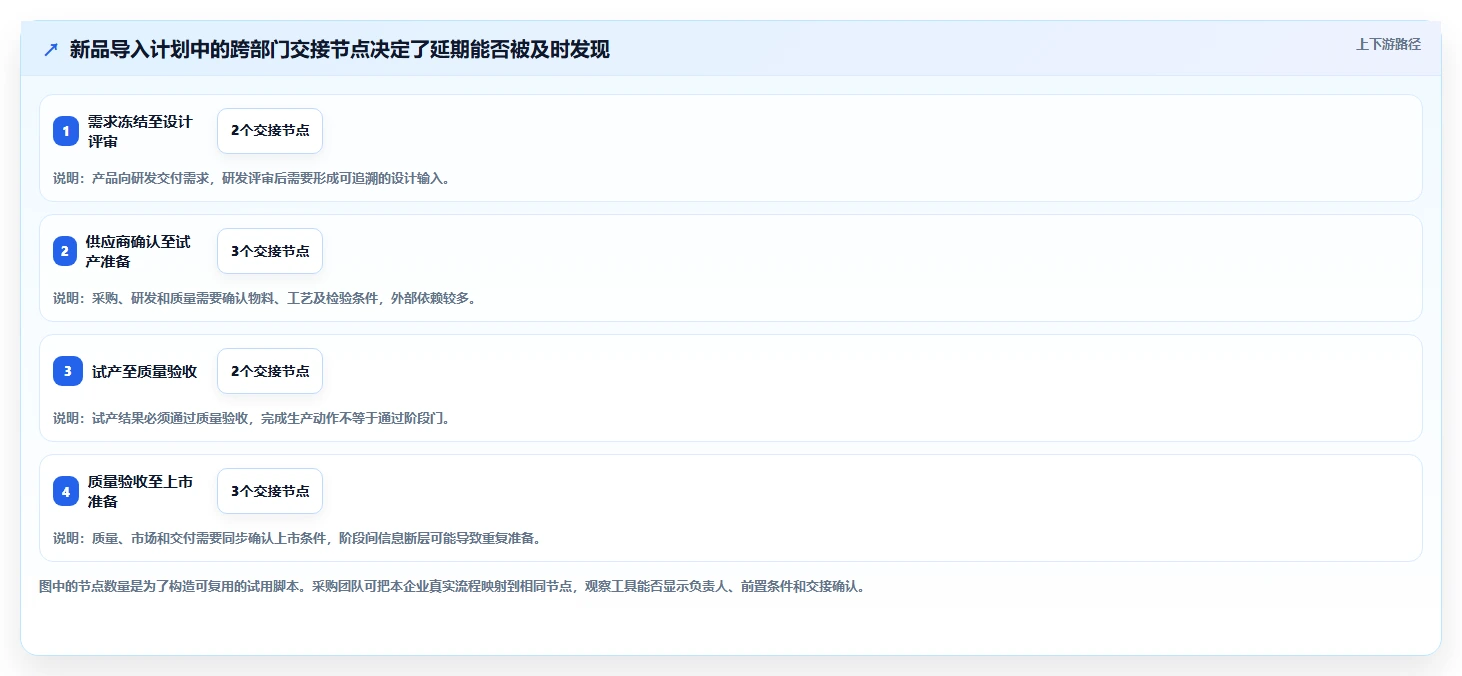
Task: Click the description starting 说明：试产结果必须通过
Action: tap(251, 418)
